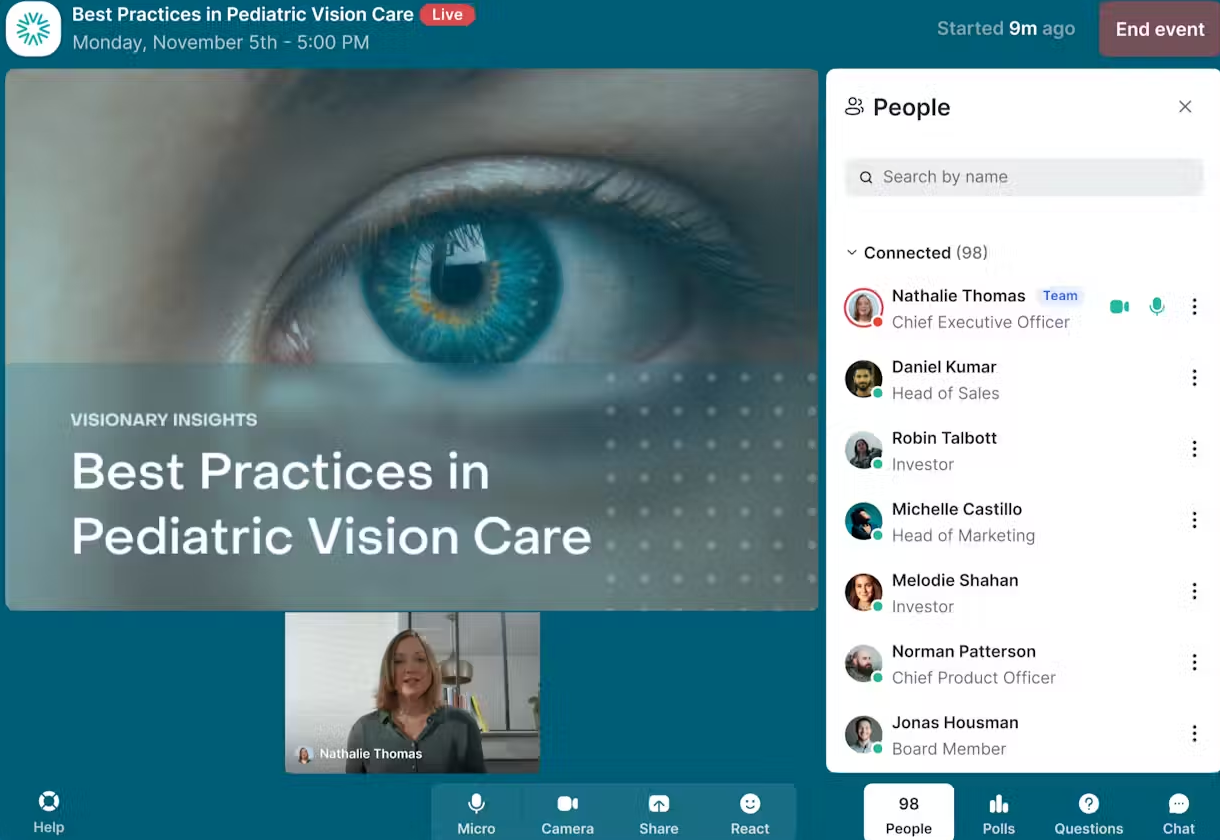The image size is (1220, 840).
Task: Click the Help lifebuoy icon
Action: click(48, 802)
